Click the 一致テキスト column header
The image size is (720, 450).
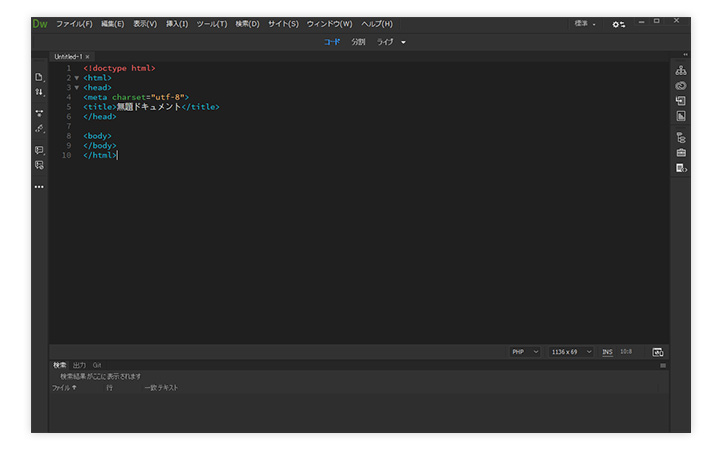coord(161,388)
